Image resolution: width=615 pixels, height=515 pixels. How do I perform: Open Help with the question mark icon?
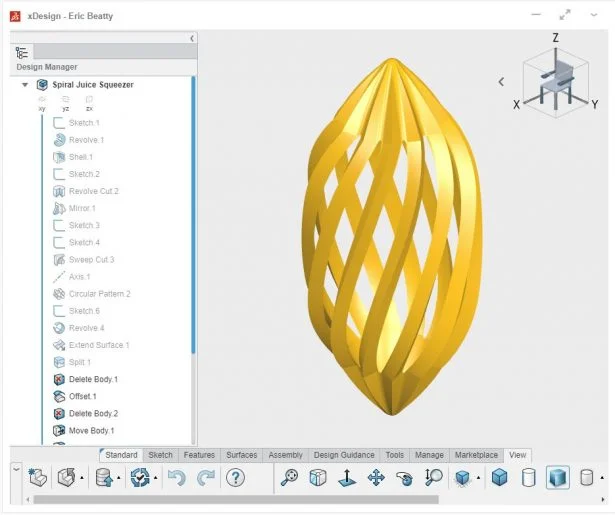pyautogui.click(x=235, y=478)
